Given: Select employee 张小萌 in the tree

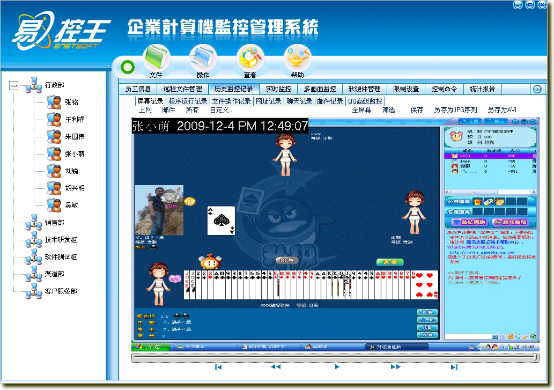Looking at the screenshot, I should (75, 154).
